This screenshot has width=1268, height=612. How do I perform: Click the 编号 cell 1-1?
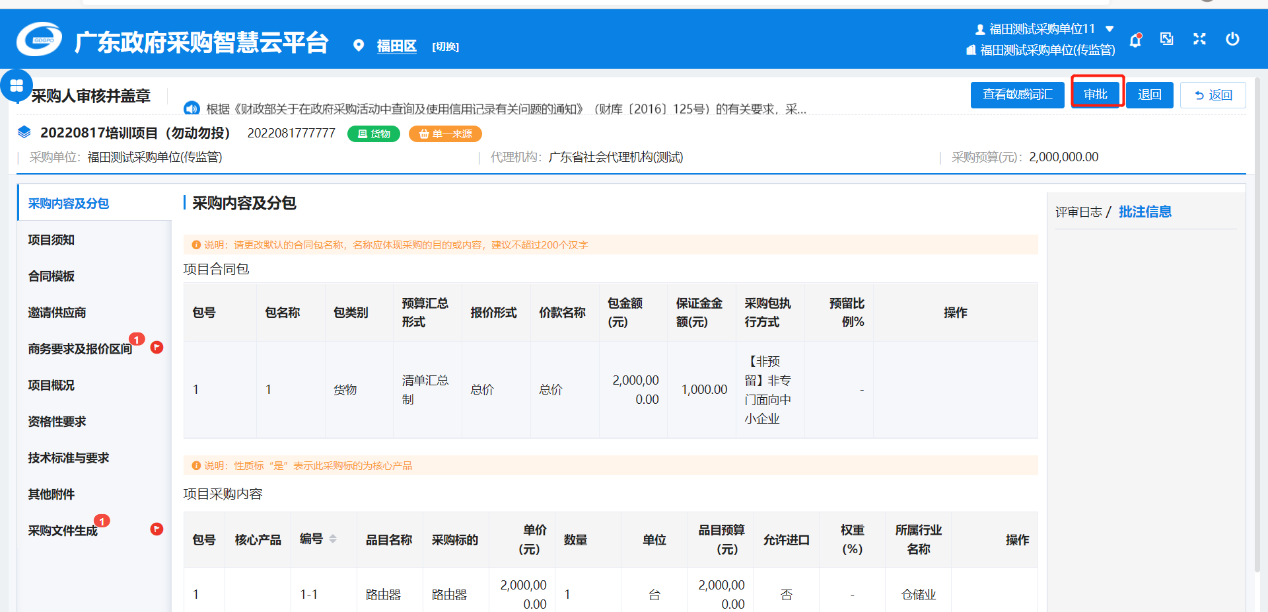[310, 594]
